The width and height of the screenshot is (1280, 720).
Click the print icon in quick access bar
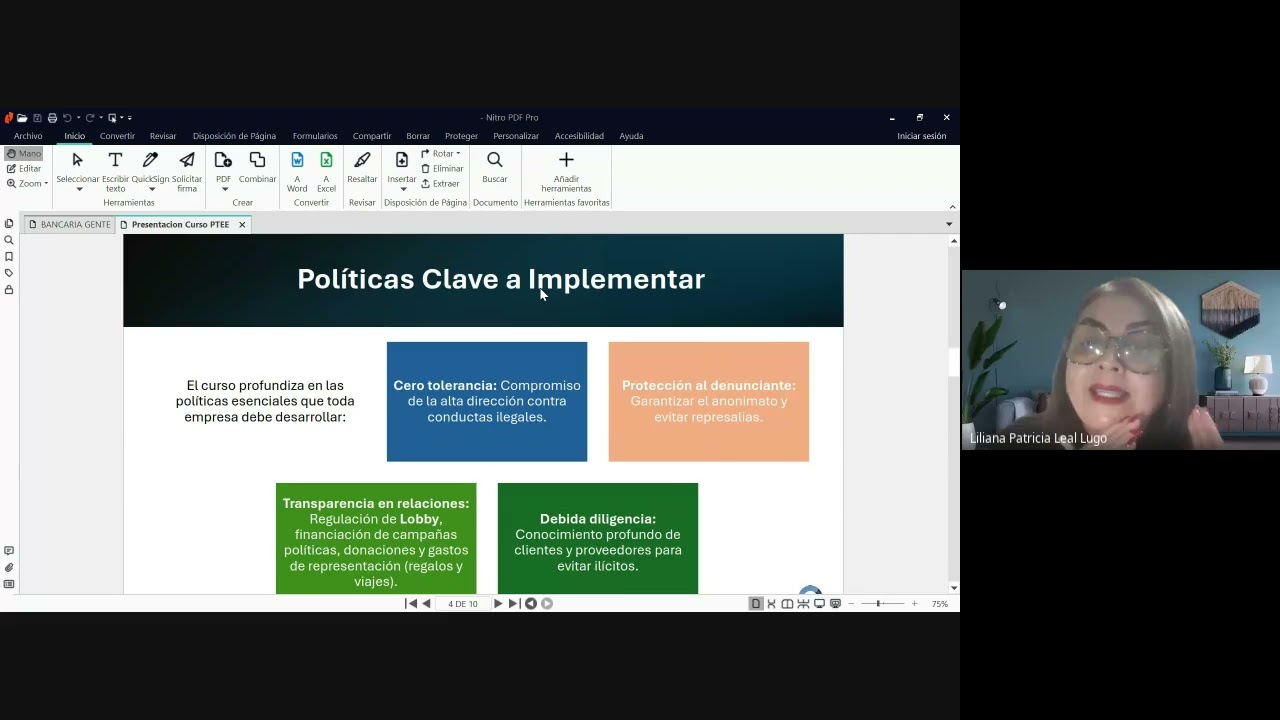52,118
